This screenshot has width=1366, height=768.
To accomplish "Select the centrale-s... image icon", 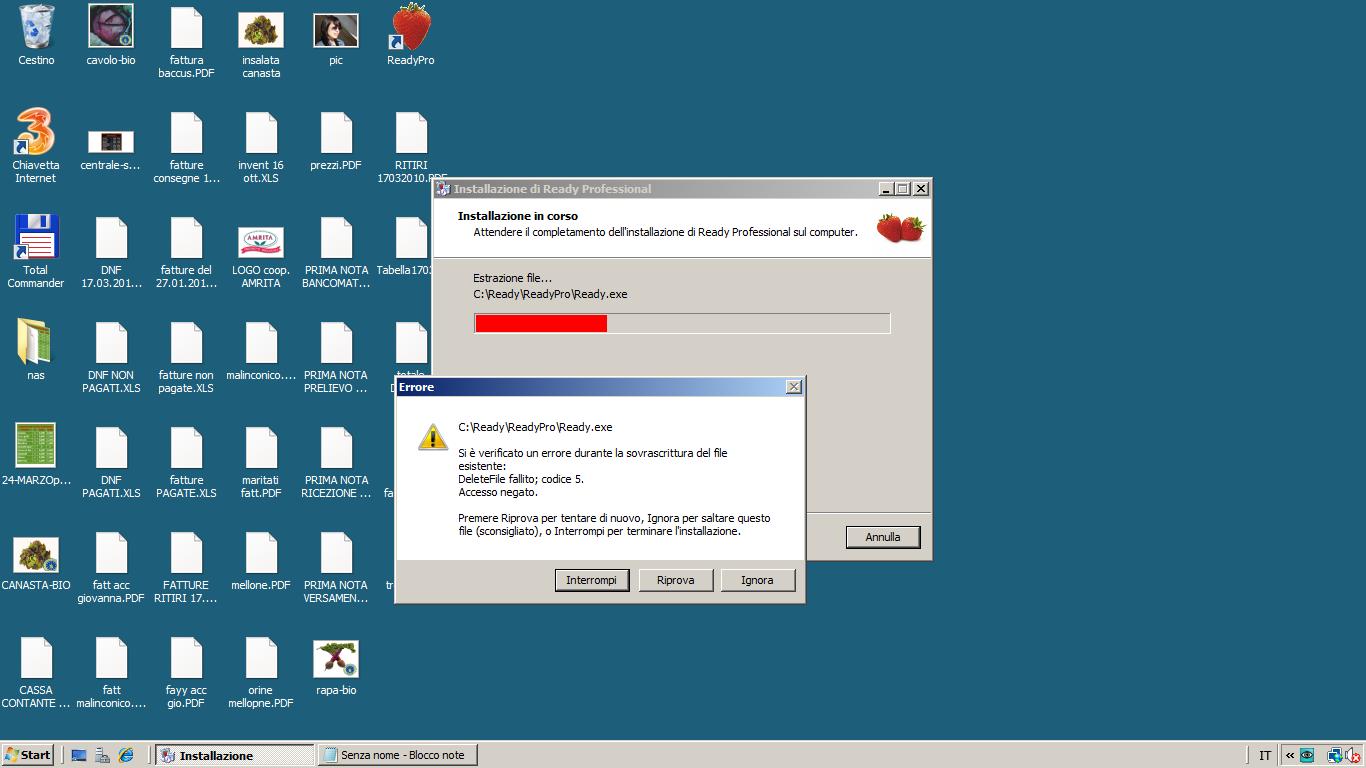I will 111,141.
